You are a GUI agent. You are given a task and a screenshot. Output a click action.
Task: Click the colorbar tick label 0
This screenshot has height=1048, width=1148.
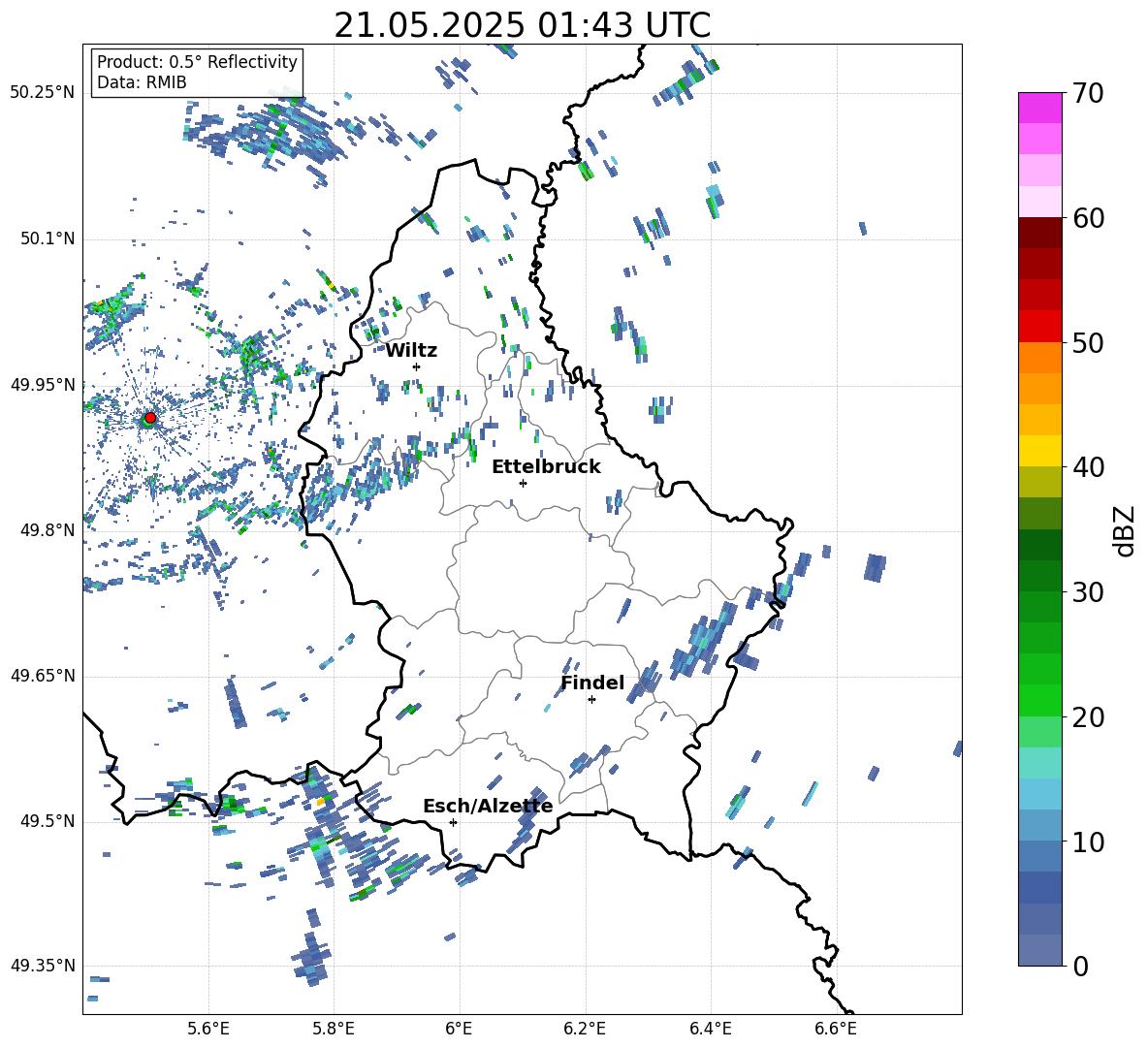pyautogui.click(x=1080, y=967)
